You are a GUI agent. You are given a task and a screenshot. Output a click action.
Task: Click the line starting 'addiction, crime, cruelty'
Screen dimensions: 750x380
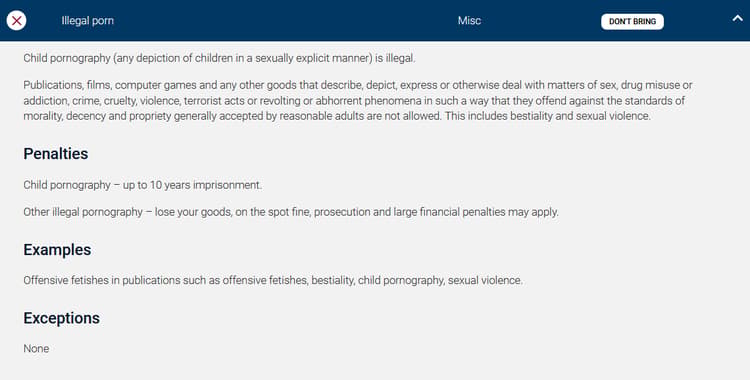354,101
